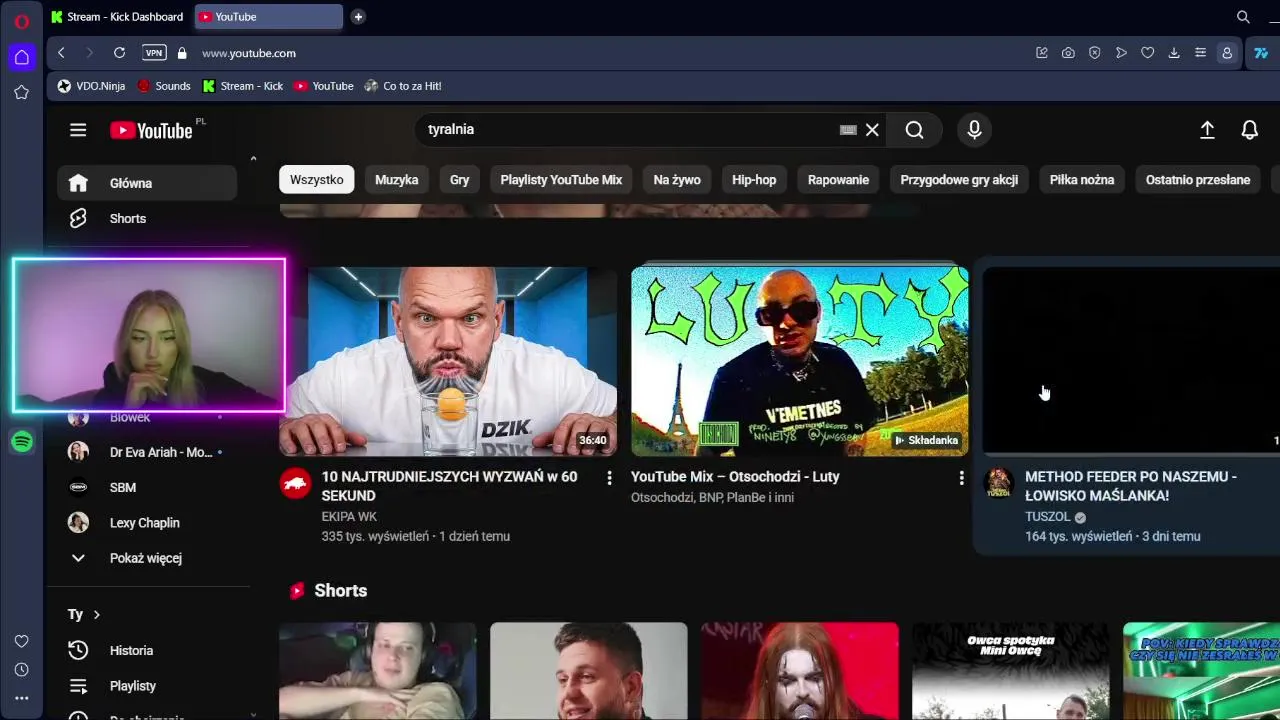Open the TradingView extension icon
Image resolution: width=1280 pixels, height=720 pixels.
pos(1262,53)
